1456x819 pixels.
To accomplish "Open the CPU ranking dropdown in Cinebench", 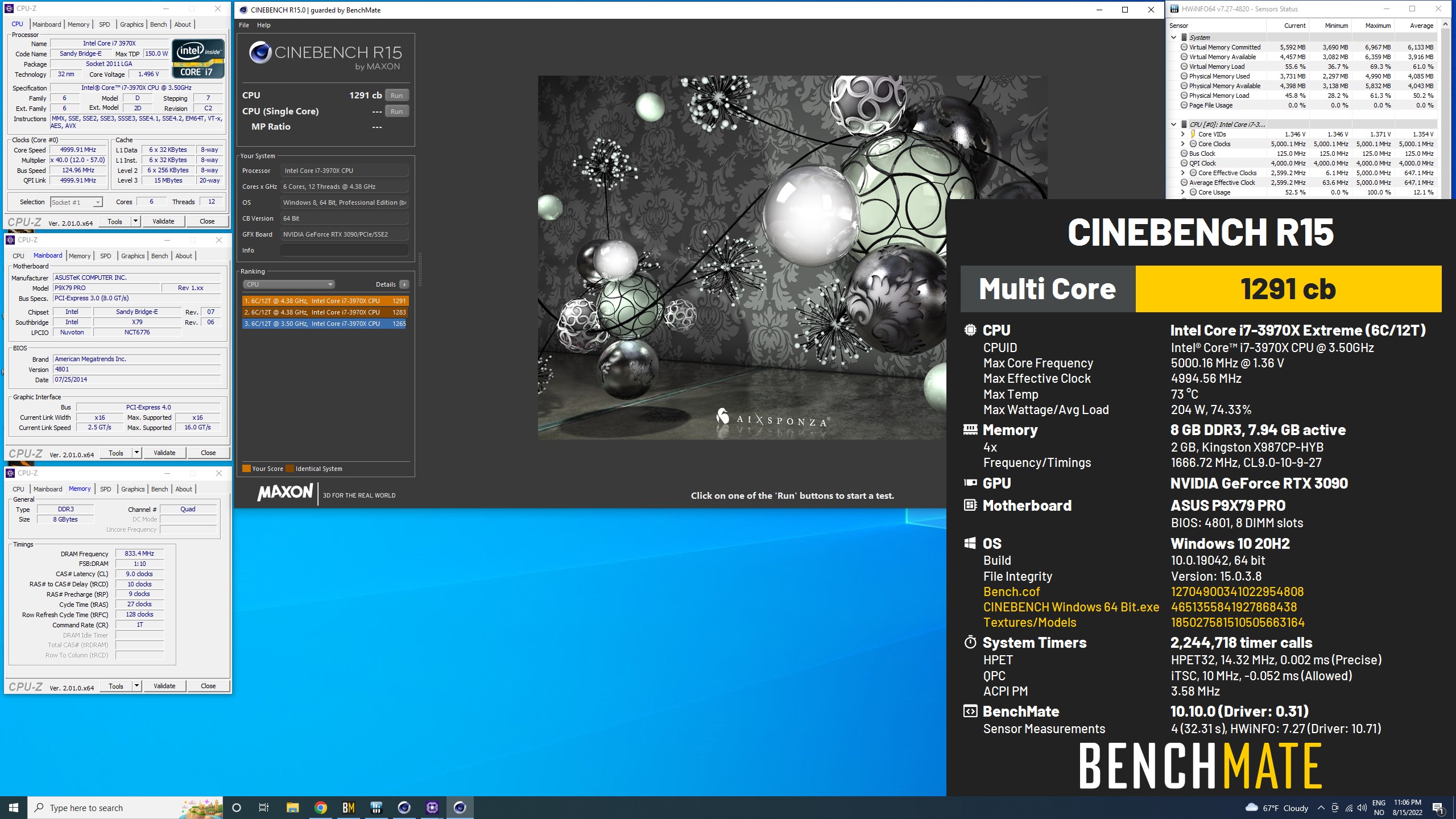I will (289, 284).
